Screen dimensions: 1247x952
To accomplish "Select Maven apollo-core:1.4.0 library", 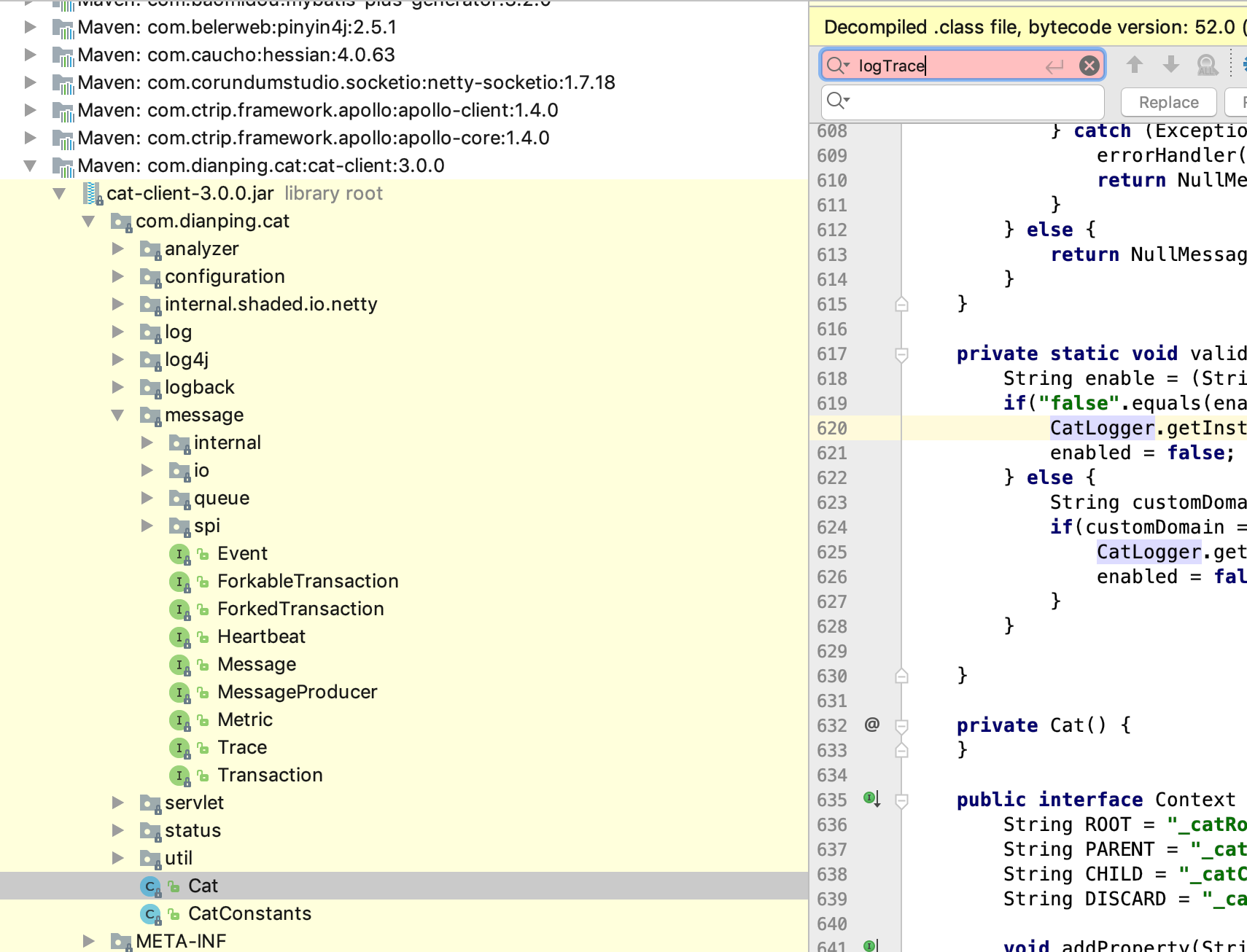I will [314, 138].
